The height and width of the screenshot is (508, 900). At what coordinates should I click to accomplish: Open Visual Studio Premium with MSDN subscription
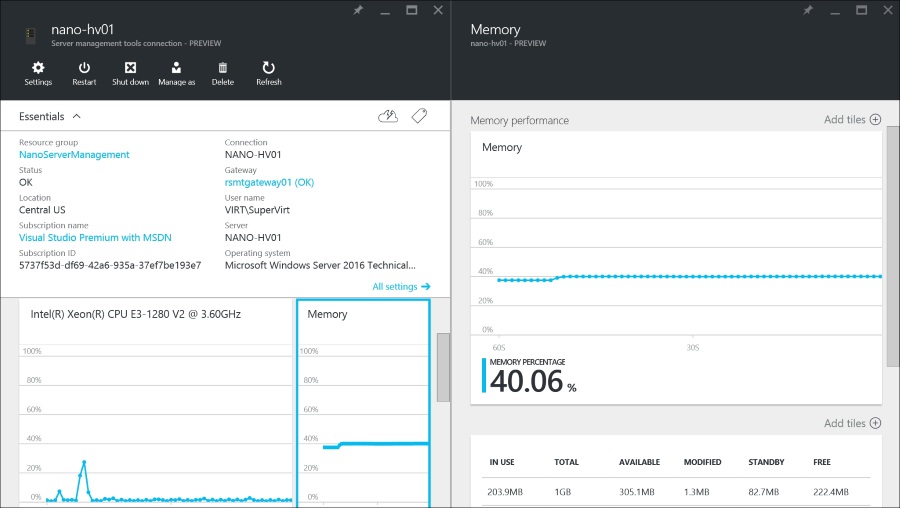(95, 238)
